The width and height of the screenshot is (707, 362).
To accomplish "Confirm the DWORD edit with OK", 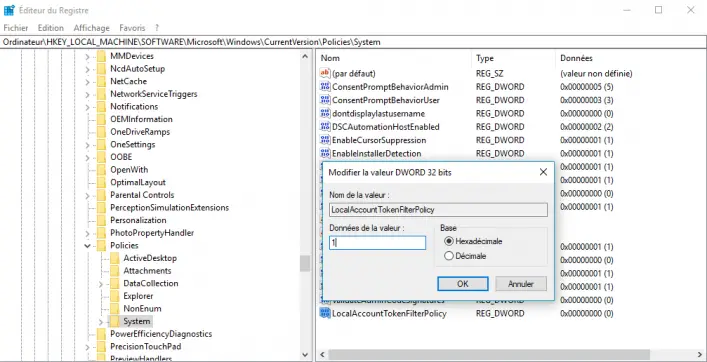I will coord(463,284).
